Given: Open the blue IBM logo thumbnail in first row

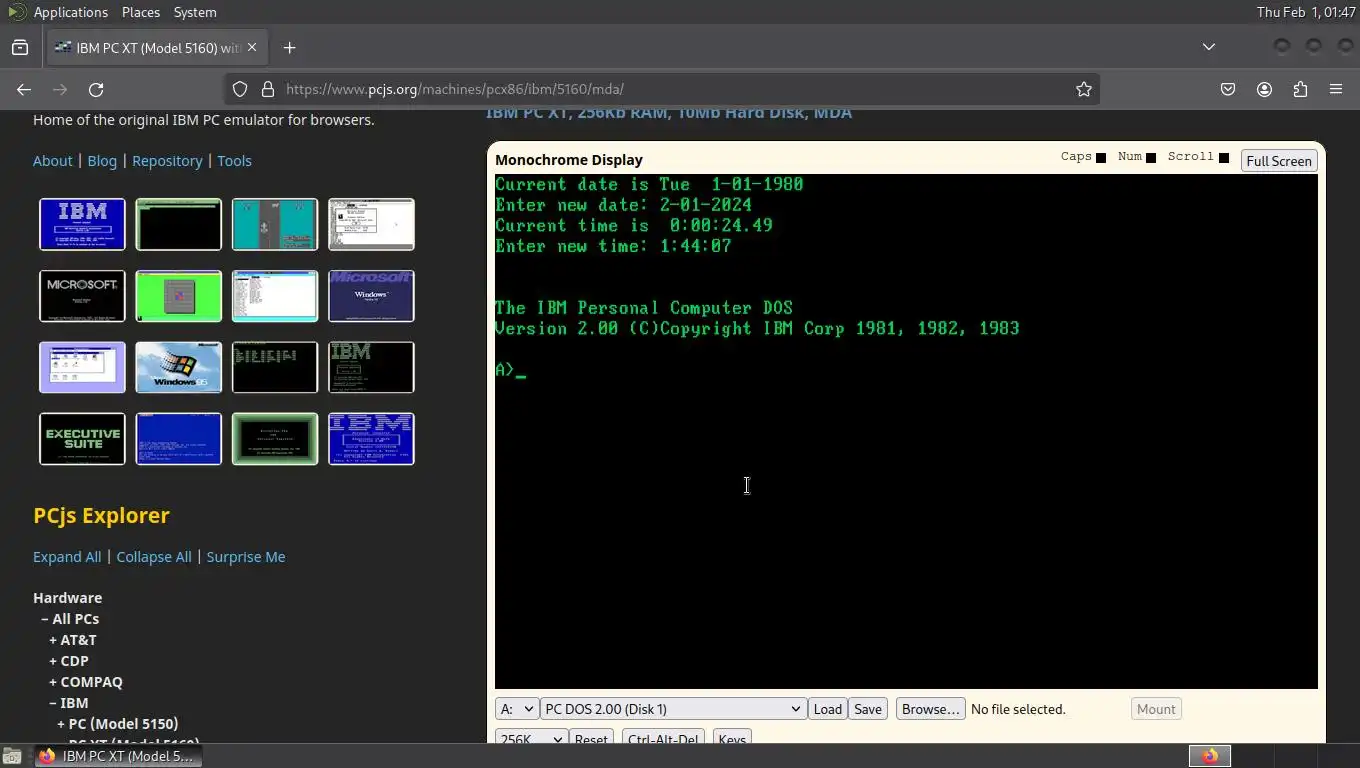Looking at the screenshot, I should [82, 224].
